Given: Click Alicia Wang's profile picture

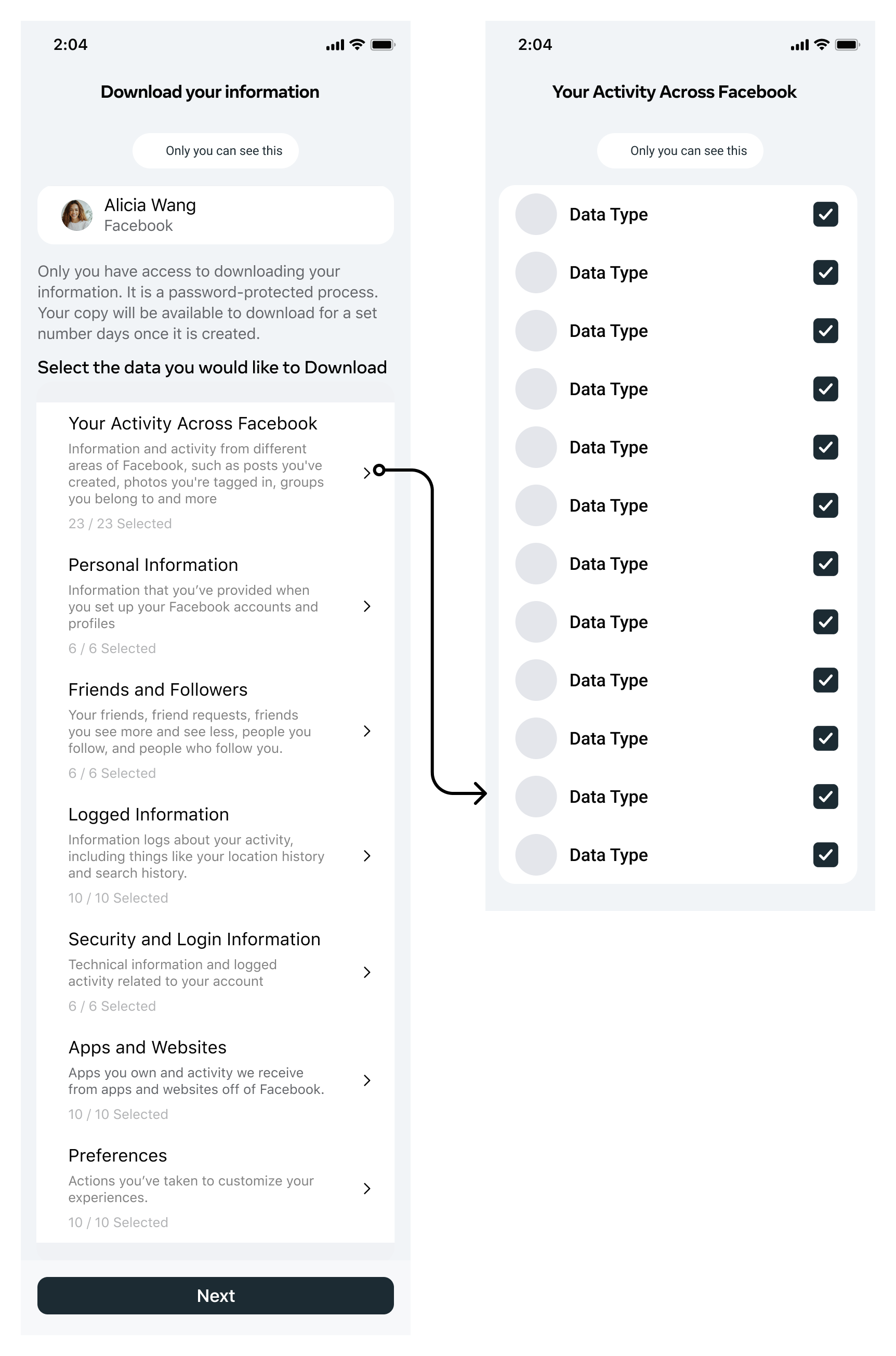Looking at the screenshot, I should 76,215.
